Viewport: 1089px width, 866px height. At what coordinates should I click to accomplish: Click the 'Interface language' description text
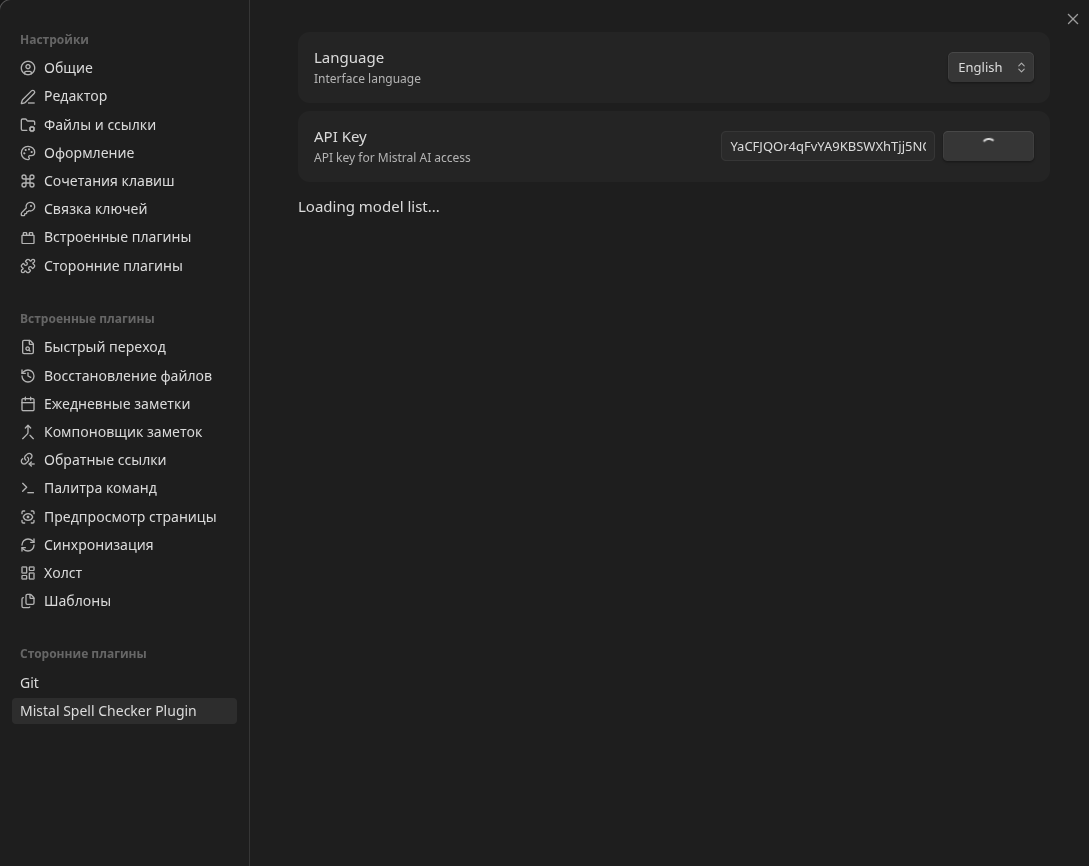[x=367, y=79]
